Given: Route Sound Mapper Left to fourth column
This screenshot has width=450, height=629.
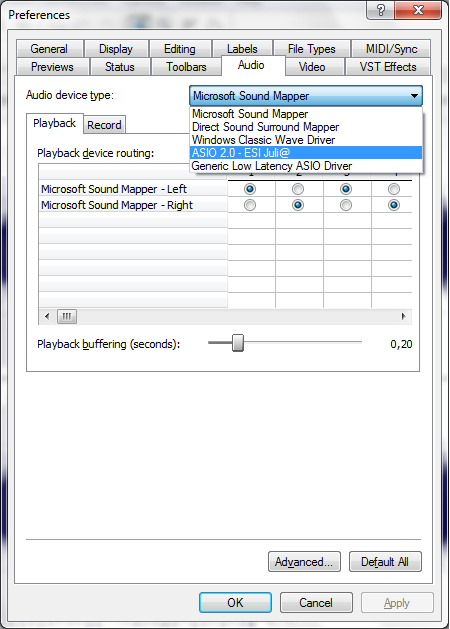Looking at the screenshot, I should point(394,189).
